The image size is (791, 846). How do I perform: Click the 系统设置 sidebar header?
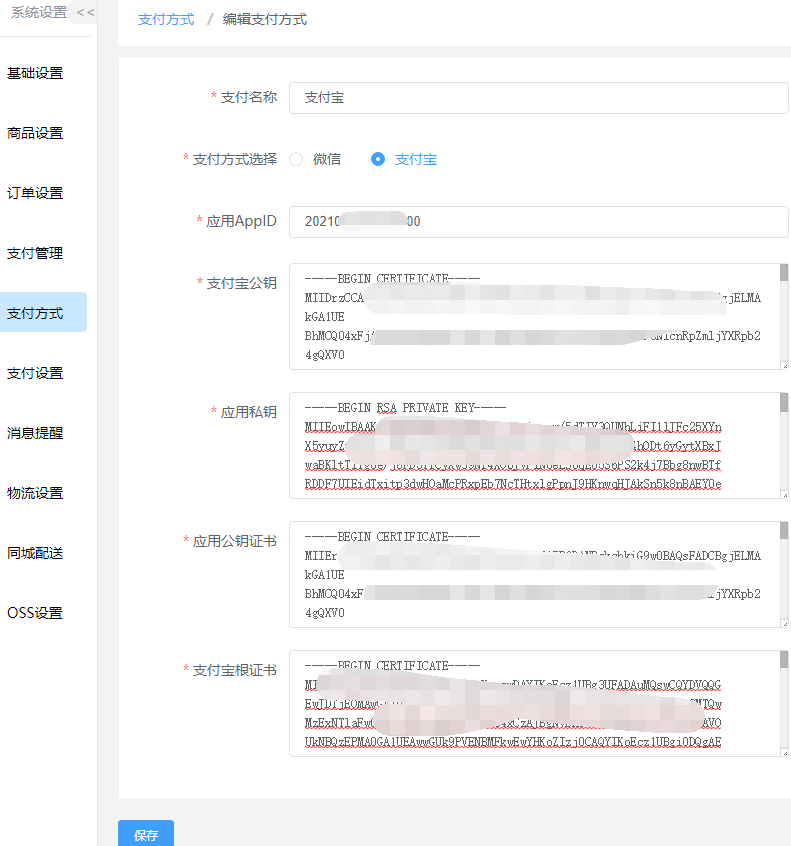39,12
